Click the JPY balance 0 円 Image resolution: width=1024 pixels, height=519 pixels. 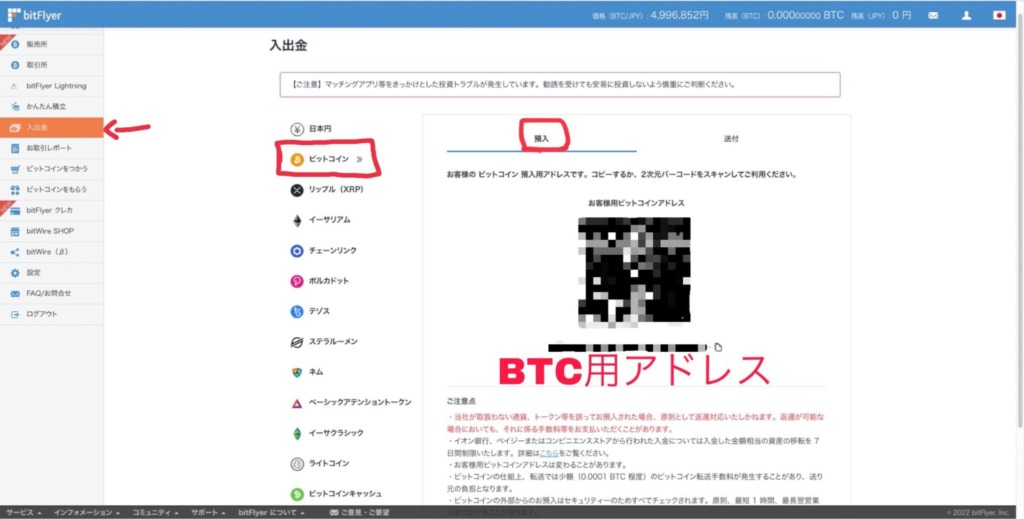(901, 15)
